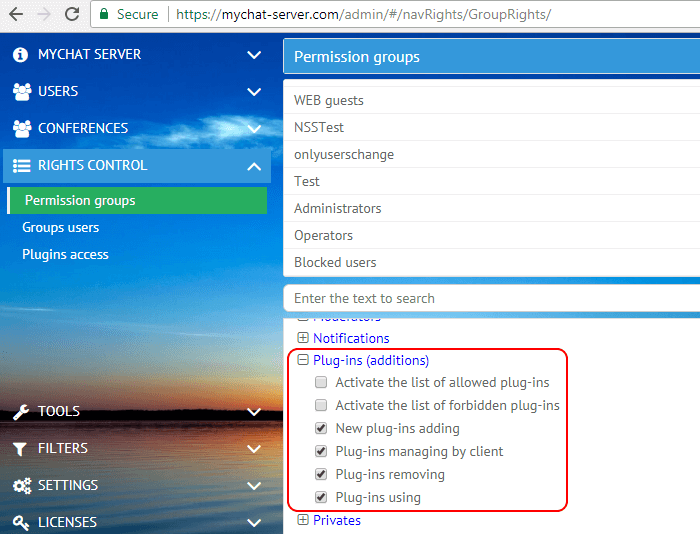Image resolution: width=700 pixels, height=534 pixels.
Task: Expand the Notifications tree node
Action: point(303,339)
